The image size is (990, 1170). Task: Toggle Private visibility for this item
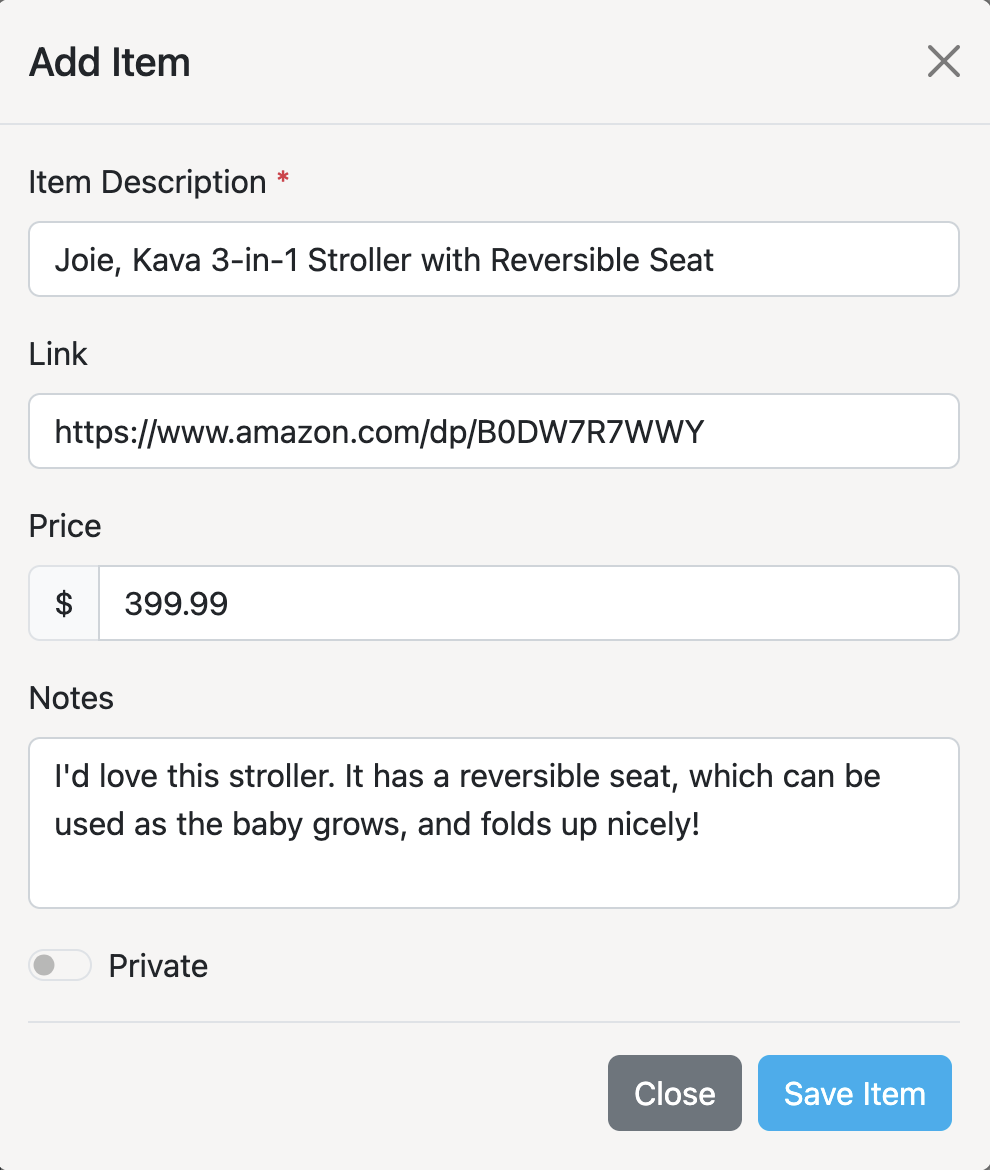(59, 965)
